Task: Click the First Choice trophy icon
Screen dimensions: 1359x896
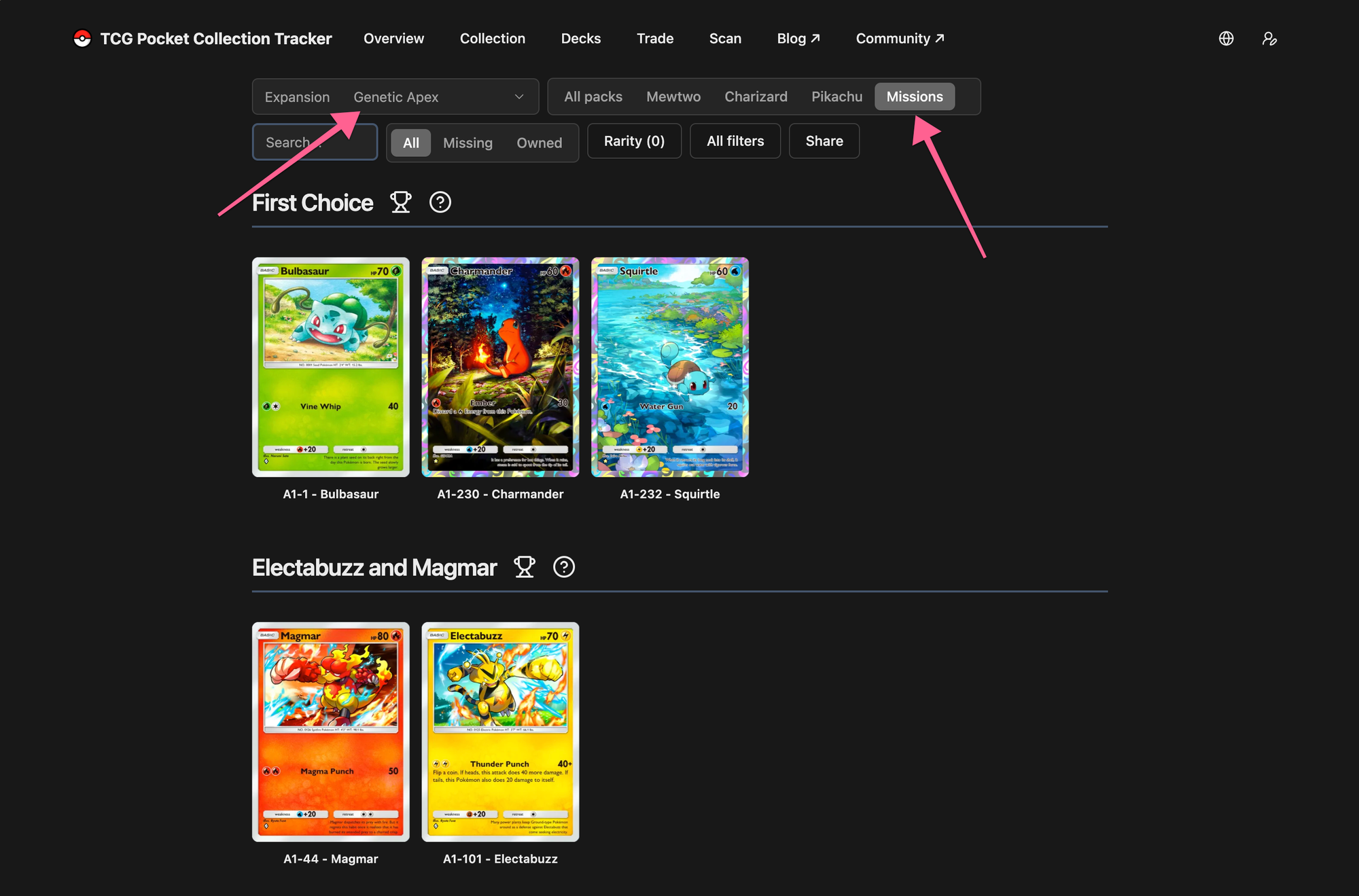Action: click(400, 202)
